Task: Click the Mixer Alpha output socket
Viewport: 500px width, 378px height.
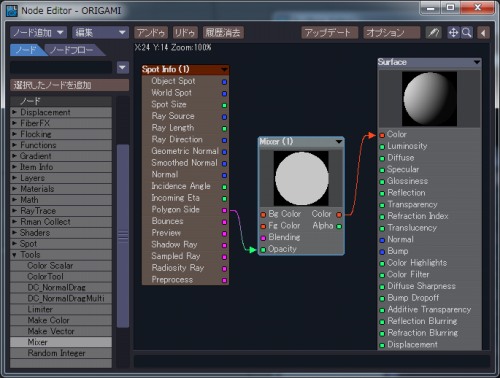Action: 339,227
